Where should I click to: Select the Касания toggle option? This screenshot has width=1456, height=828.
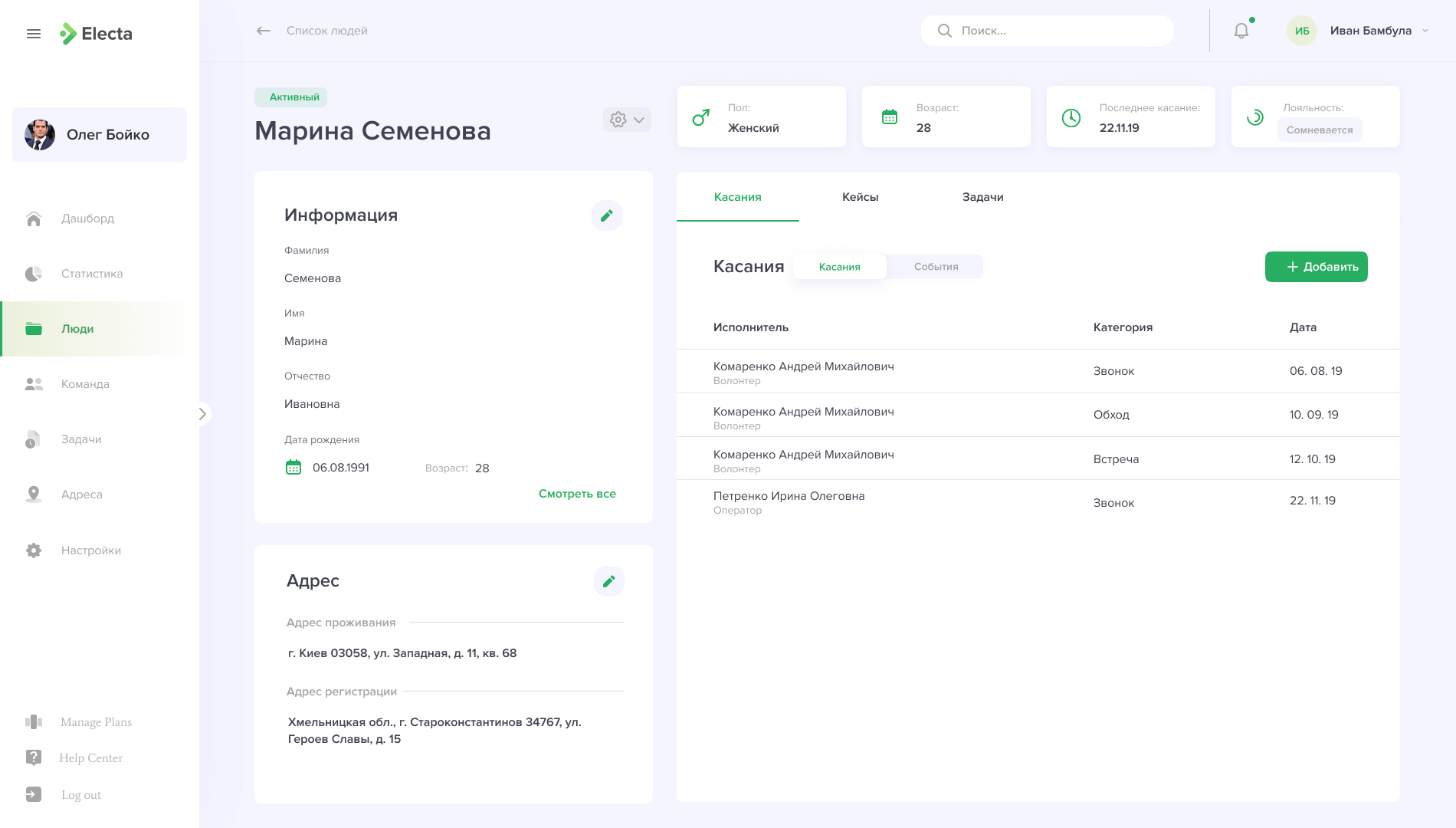coord(839,267)
